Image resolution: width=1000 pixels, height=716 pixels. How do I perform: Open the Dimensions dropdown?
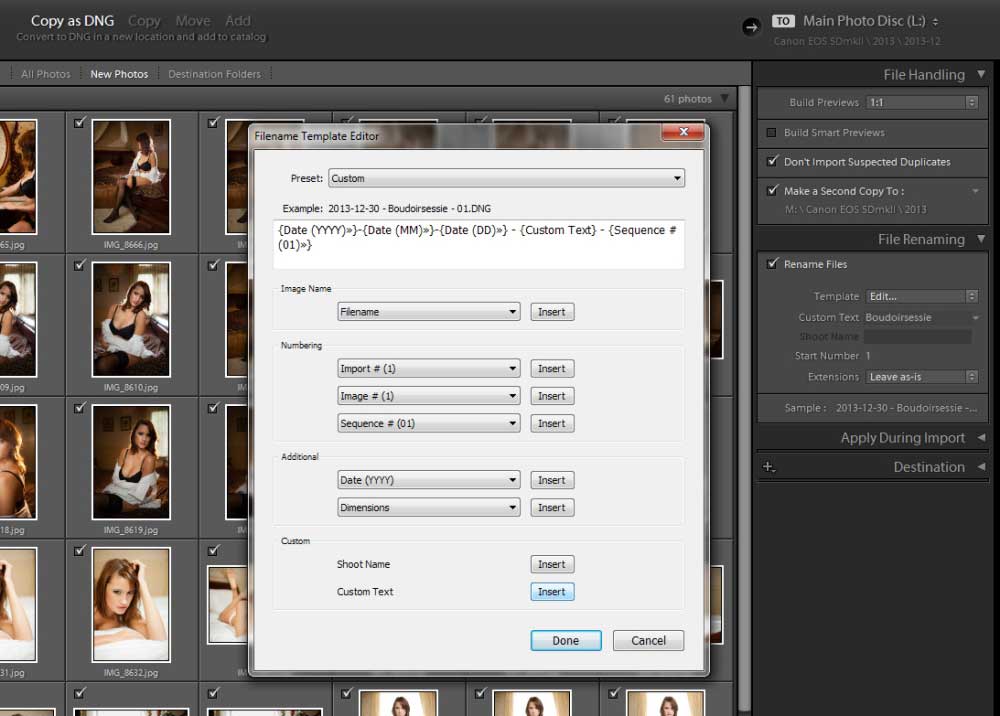point(429,508)
